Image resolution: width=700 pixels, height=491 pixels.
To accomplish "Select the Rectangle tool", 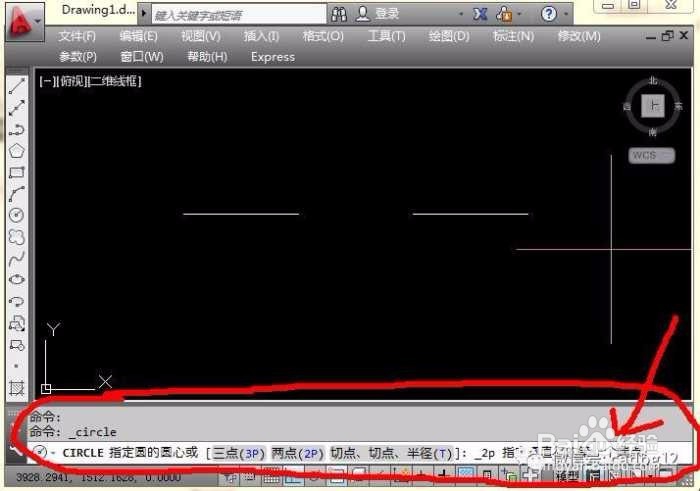I will 17,172.
